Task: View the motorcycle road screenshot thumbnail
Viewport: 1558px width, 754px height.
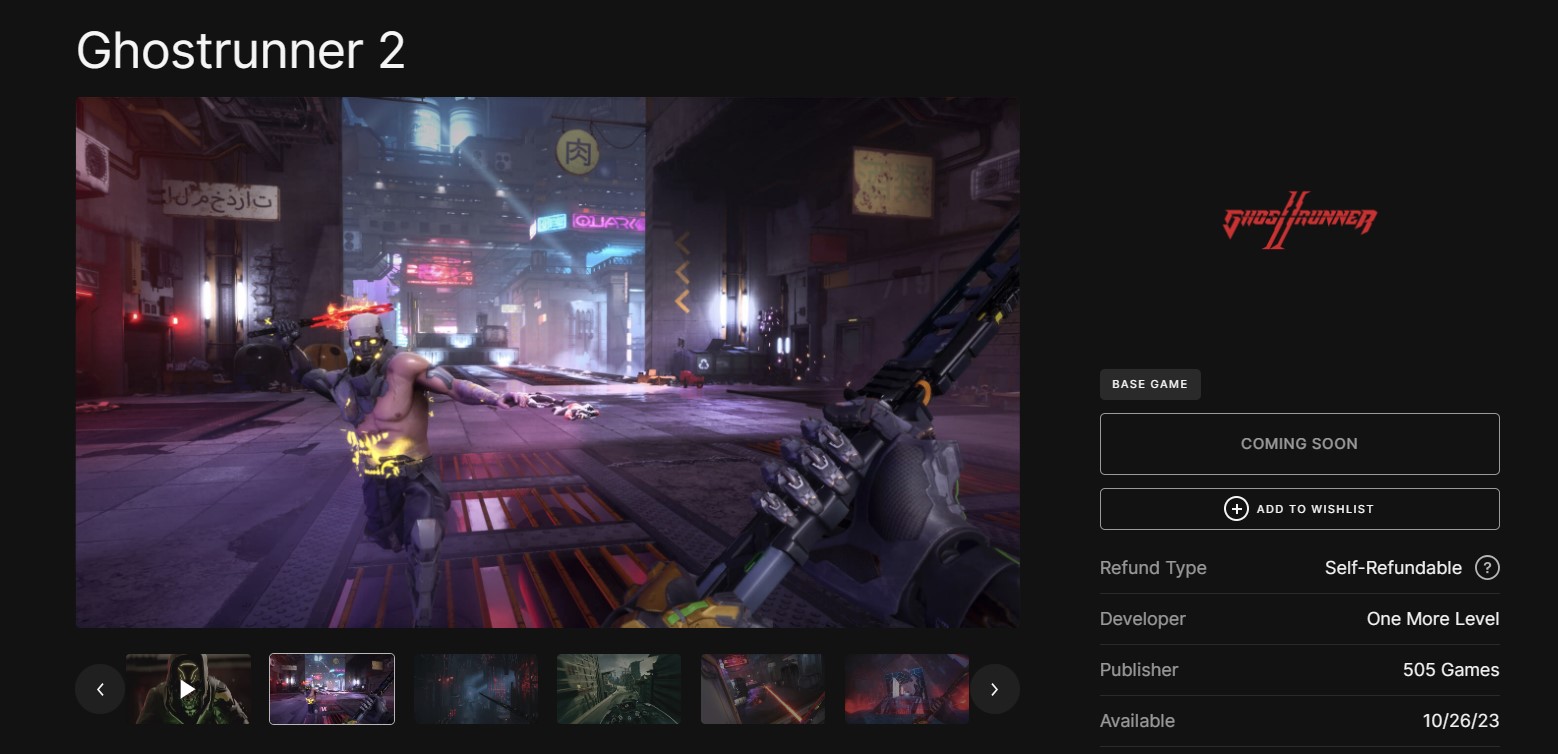Action: tap(619, 689)
